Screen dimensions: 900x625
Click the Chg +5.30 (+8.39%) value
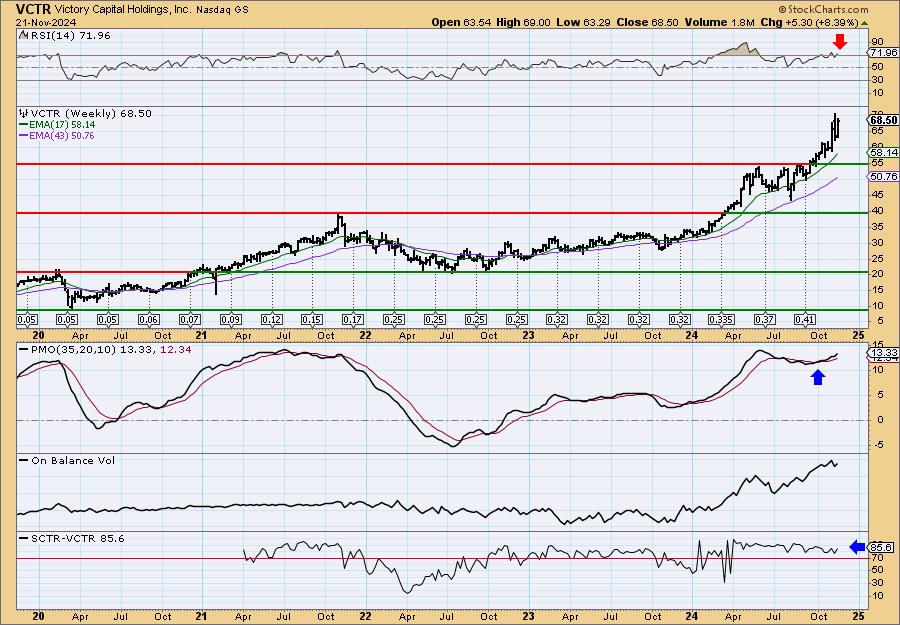pyautogui.click(x=809, y=22)
